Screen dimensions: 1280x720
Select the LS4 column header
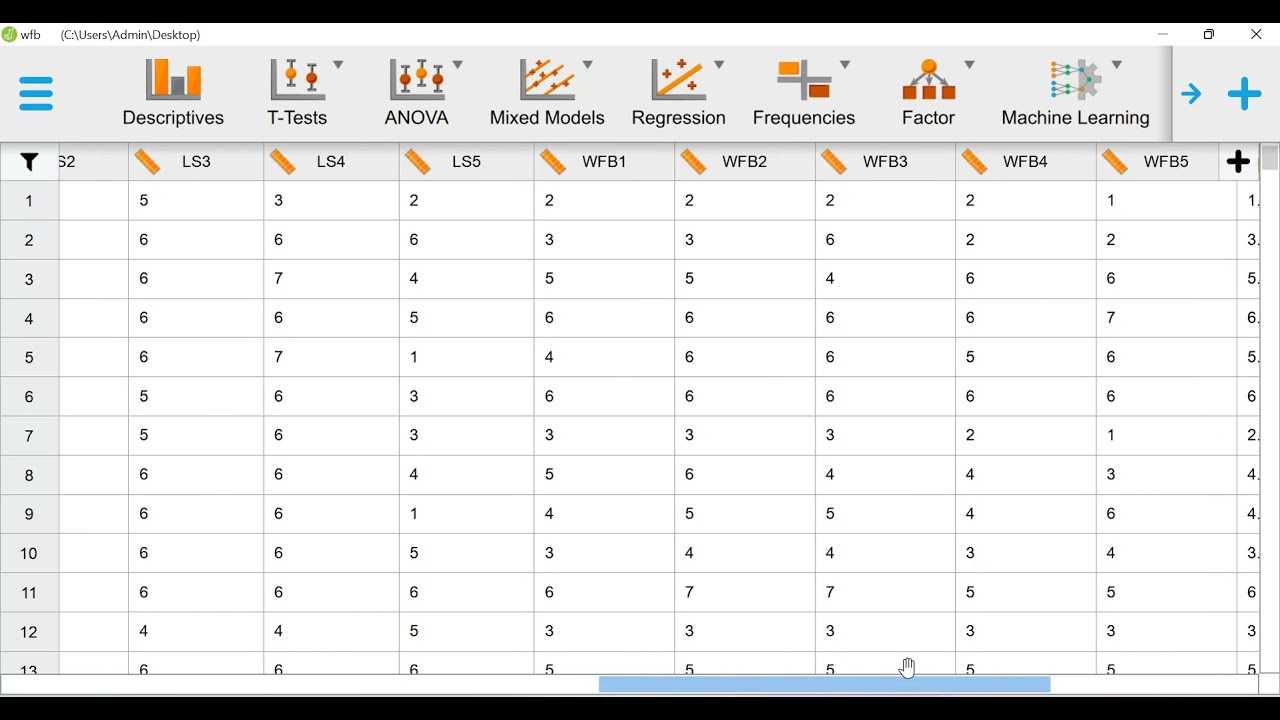pyautogui.click(x=331, y=162)
